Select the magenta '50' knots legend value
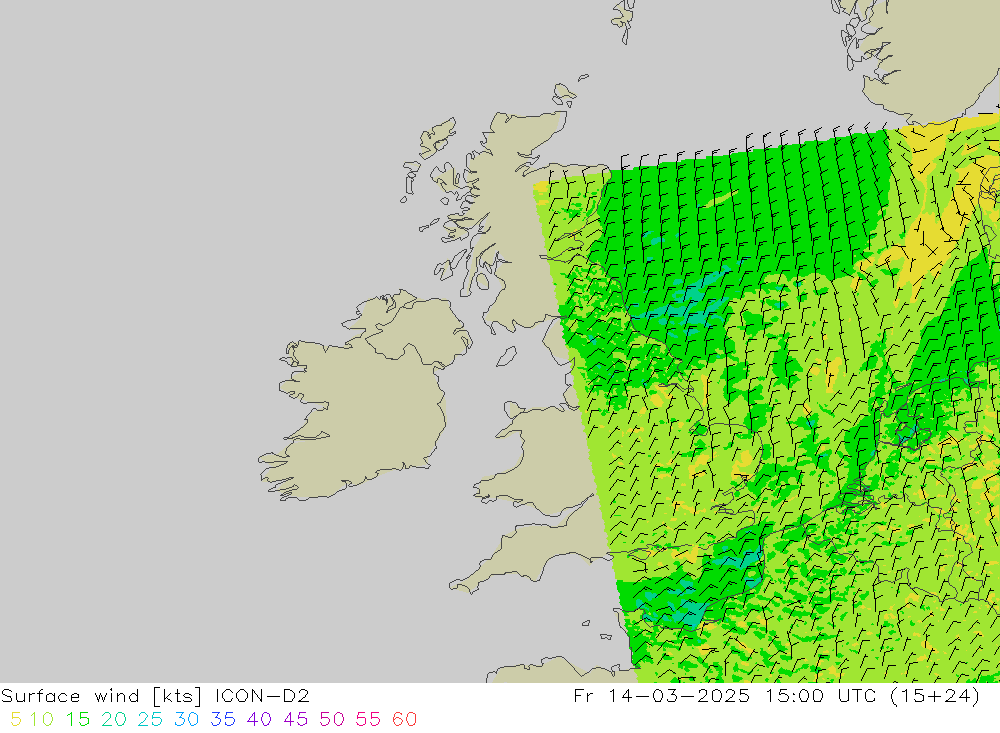Image resolution: width=1000 pixels, height=733 pixels. 332,719
